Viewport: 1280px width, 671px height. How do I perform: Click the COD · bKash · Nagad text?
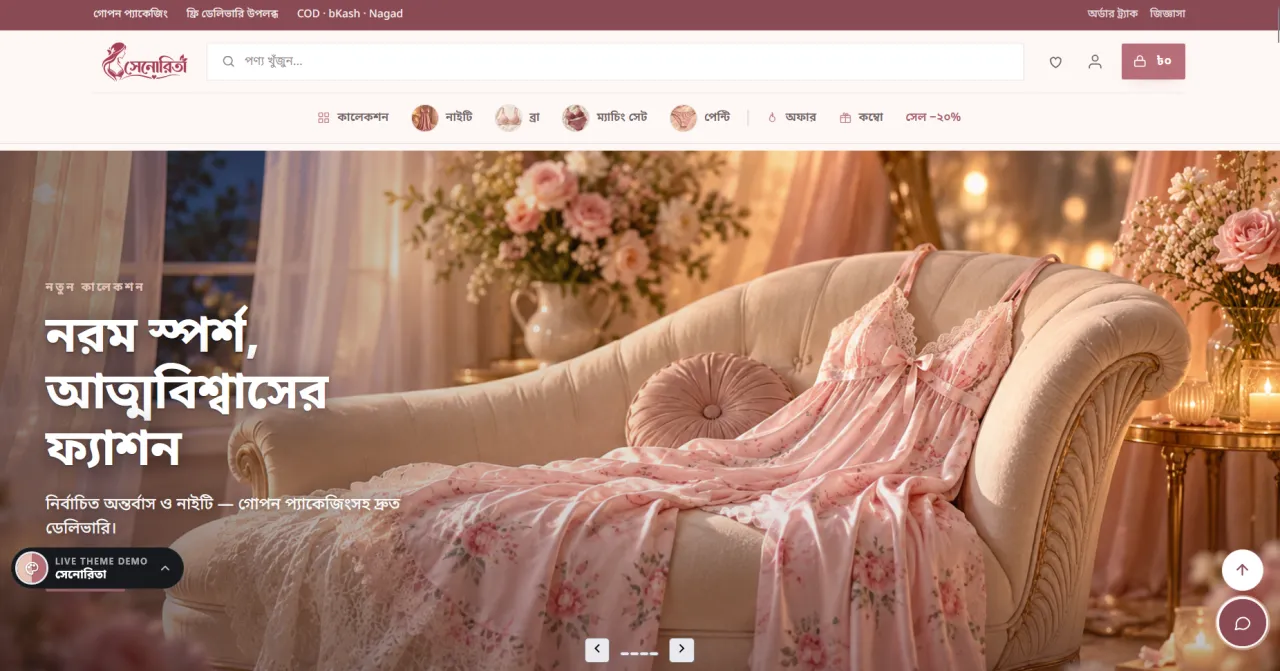coord(350,14)
